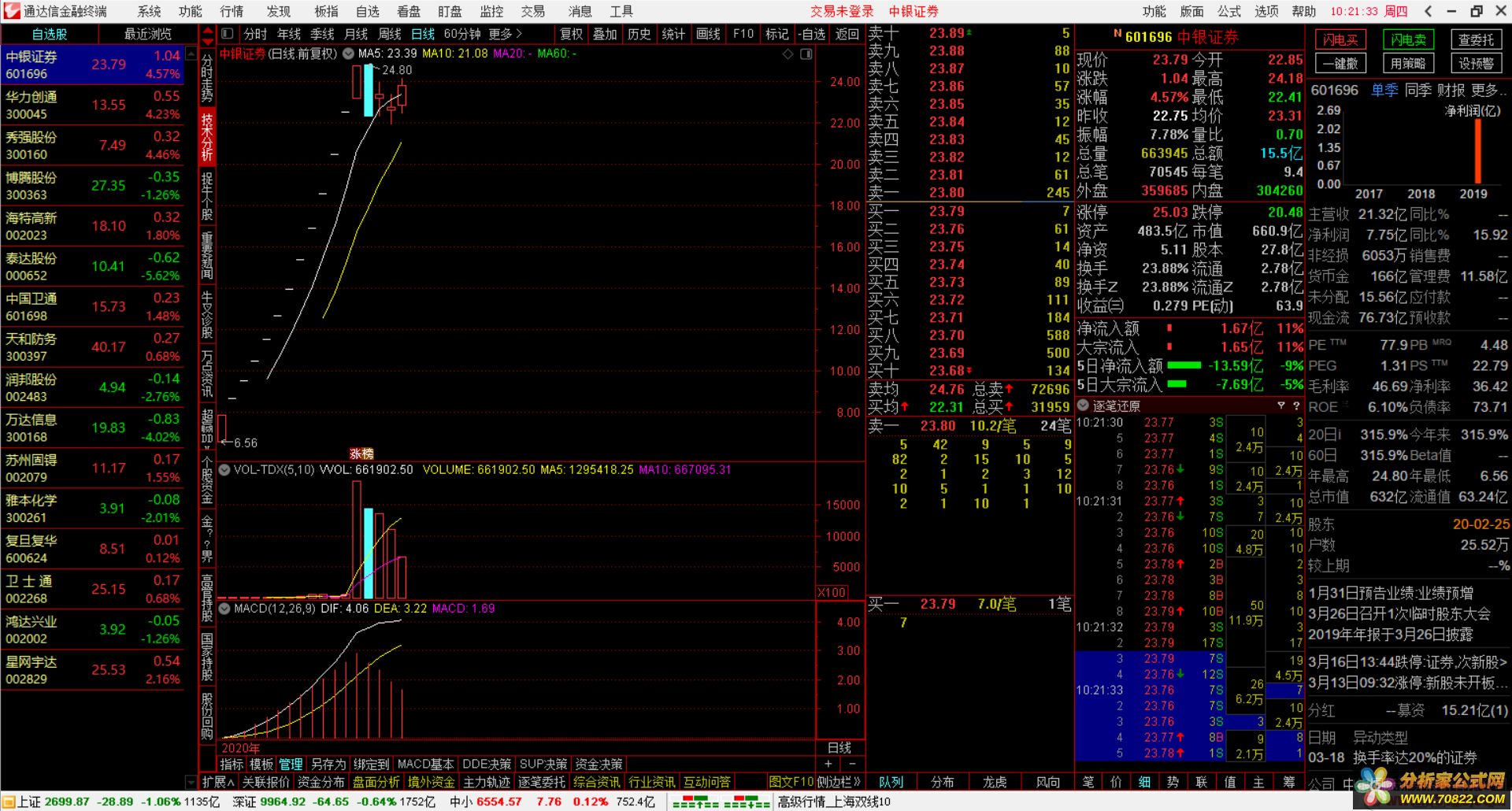Switch to 联 view tab
Image resolution: width=1512 pixels, height=811 pixels.
1202,782
